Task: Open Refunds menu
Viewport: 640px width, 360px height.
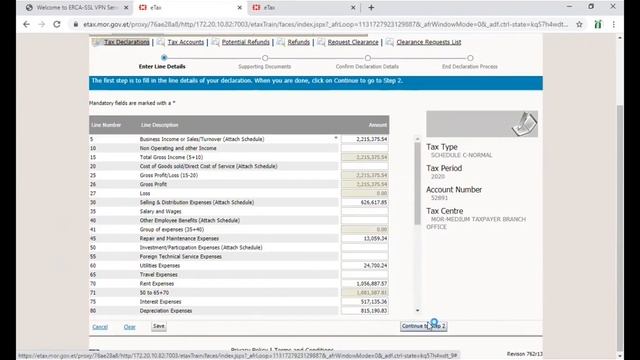Action: pyautogui.click(x=299, y=42)
